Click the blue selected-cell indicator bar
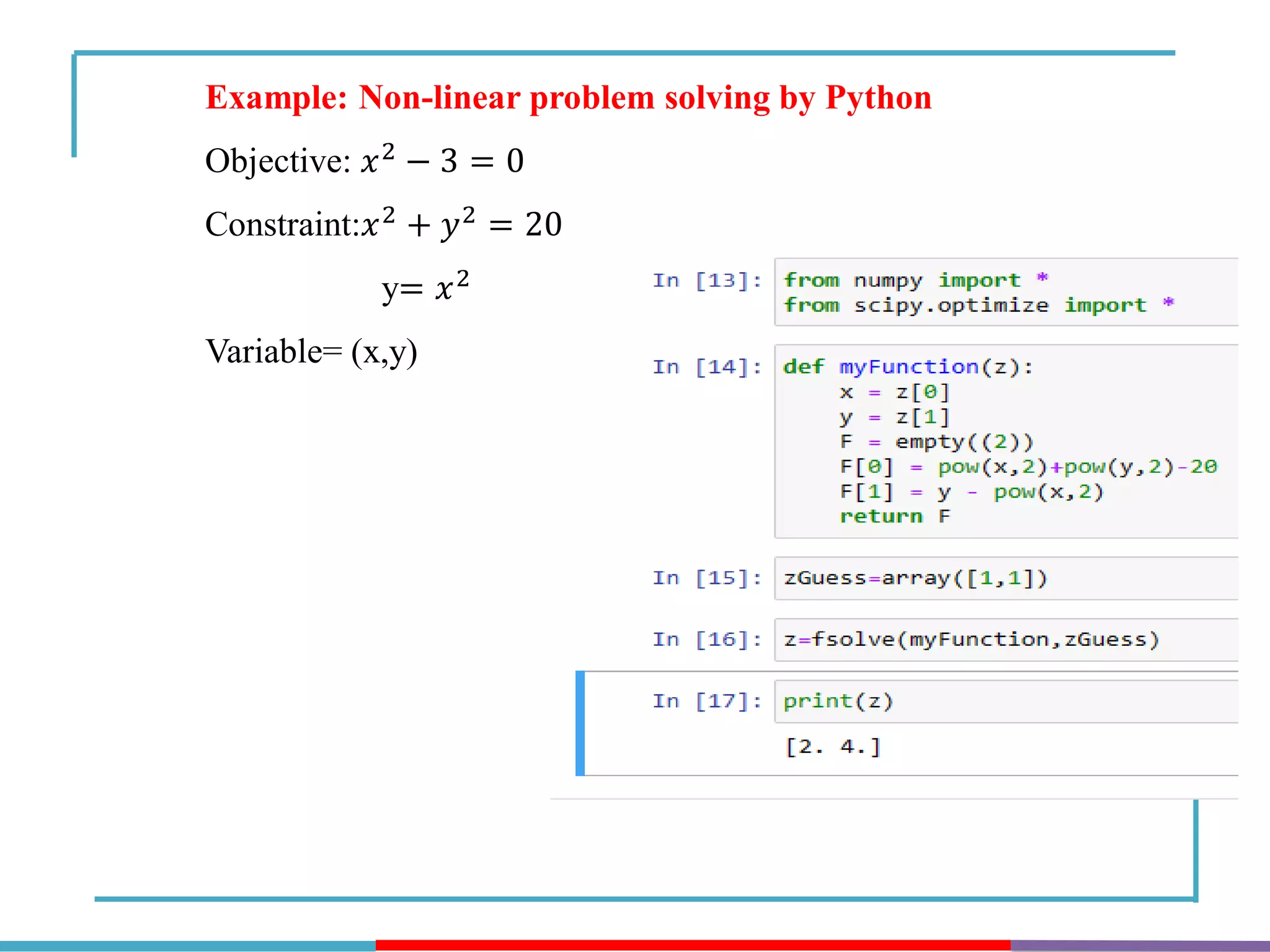The height and width of the screenshot is (952, 1270). [580, 723]
